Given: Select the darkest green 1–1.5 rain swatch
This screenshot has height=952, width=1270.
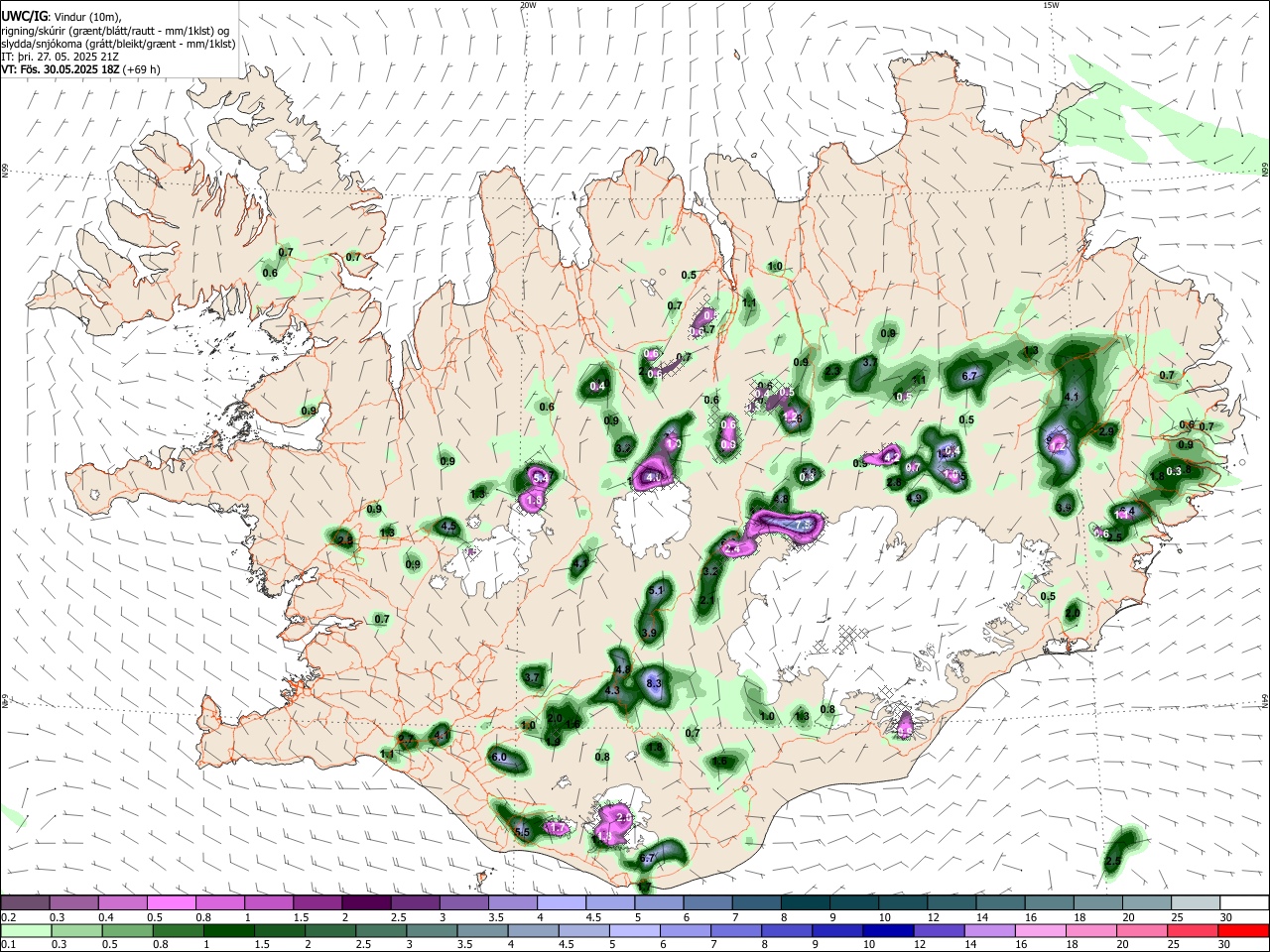Looking at the screenshot, I should 229,930.
